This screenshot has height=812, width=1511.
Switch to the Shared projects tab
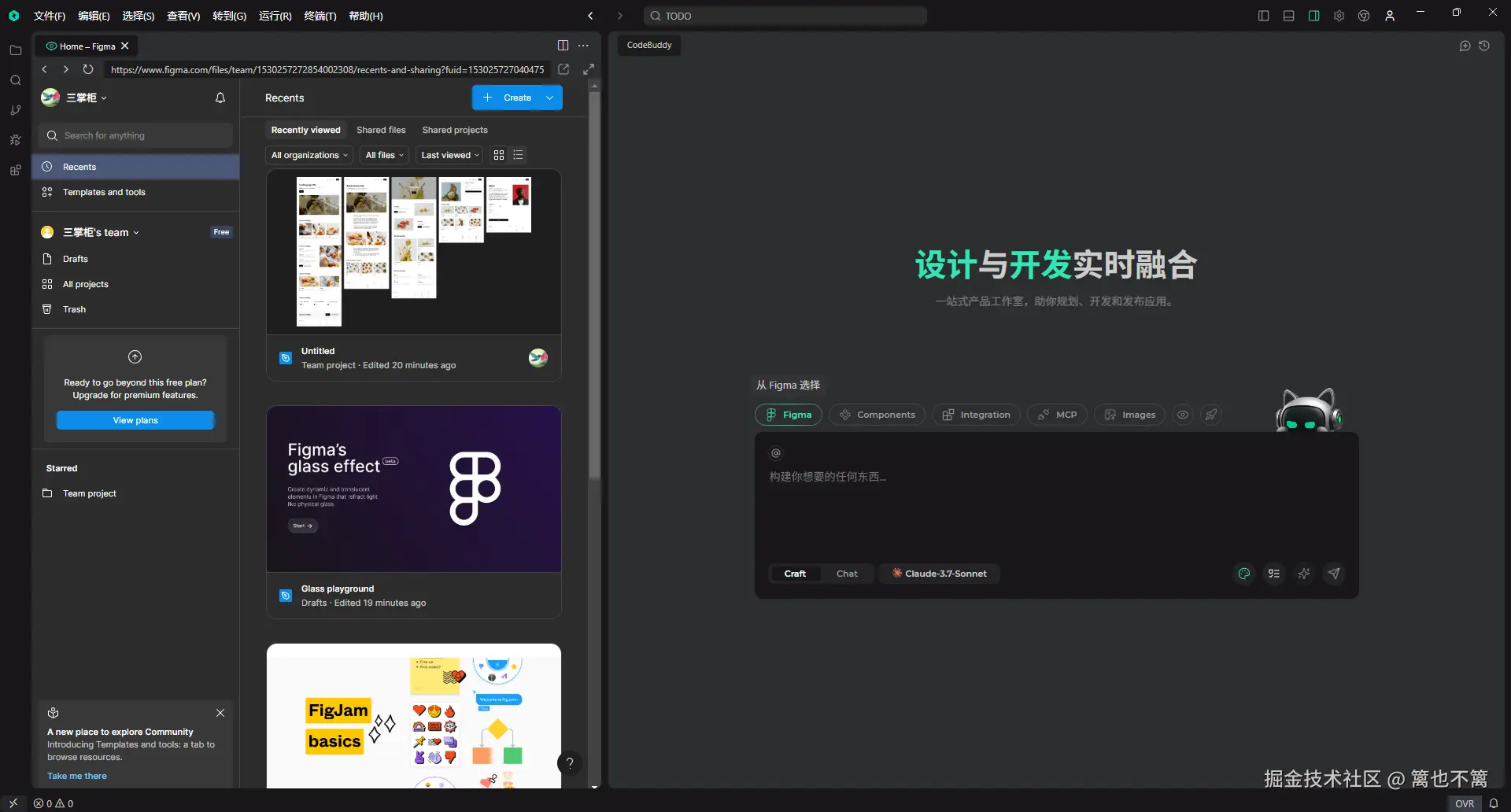coord(455,130)
